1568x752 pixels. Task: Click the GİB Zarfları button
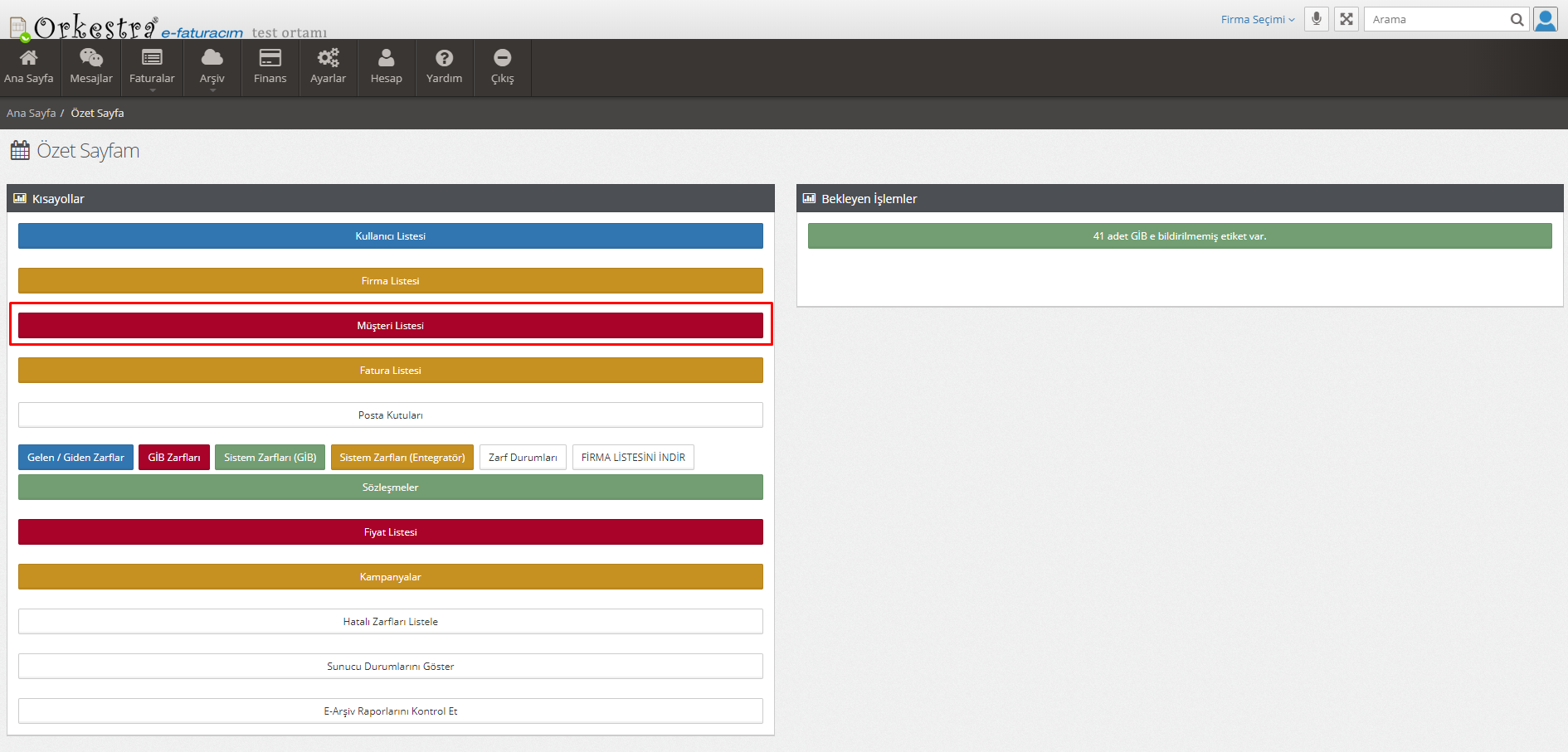point(173,458)
